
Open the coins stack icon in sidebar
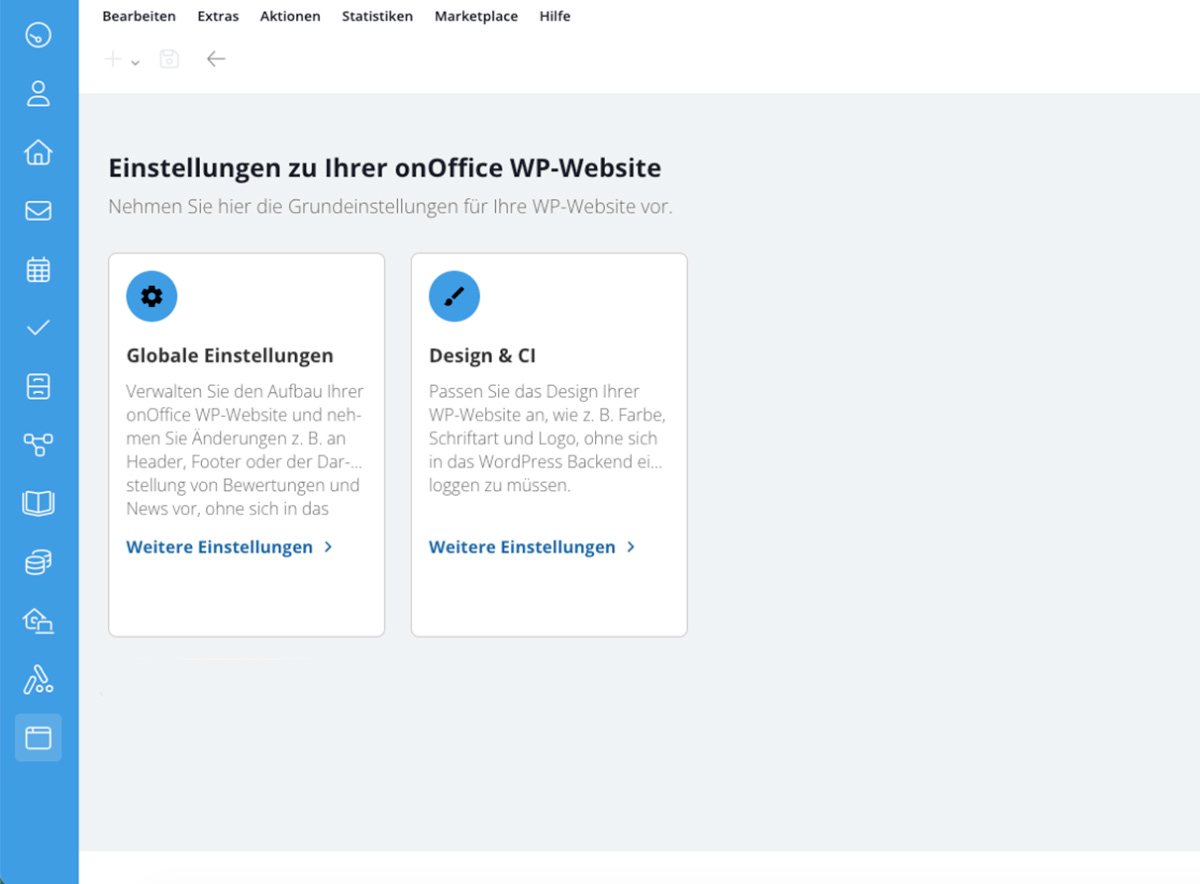(38, 562)
